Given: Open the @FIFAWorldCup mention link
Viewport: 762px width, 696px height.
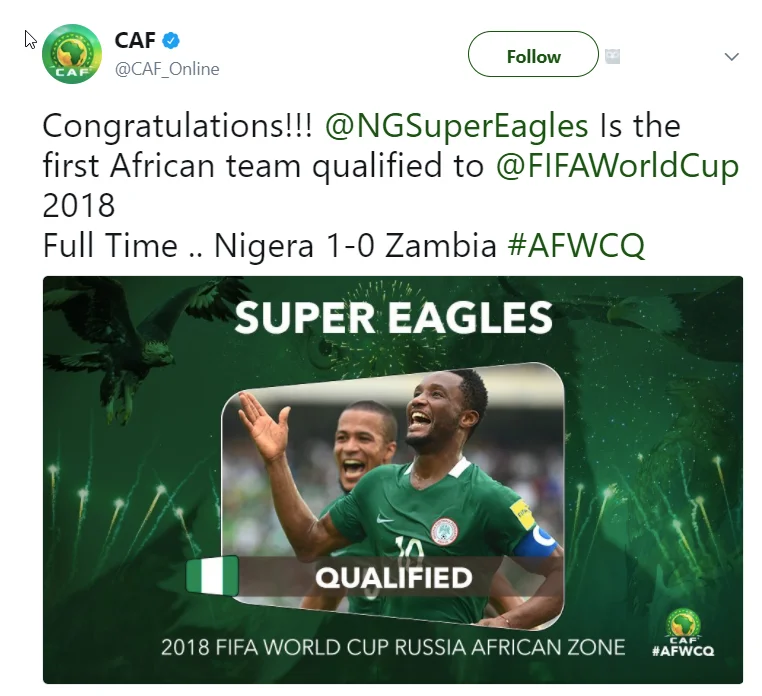Looking at the screenshot, I should pos(617,166).
